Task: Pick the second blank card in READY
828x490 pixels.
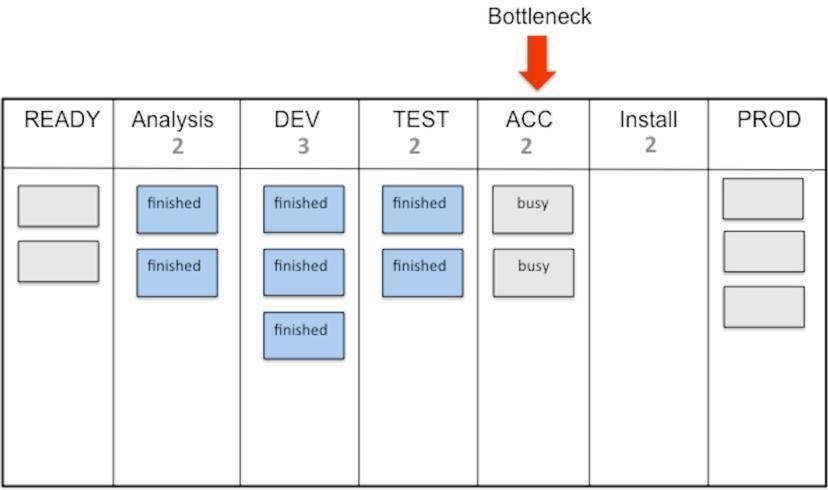Action: pos(58,261)
